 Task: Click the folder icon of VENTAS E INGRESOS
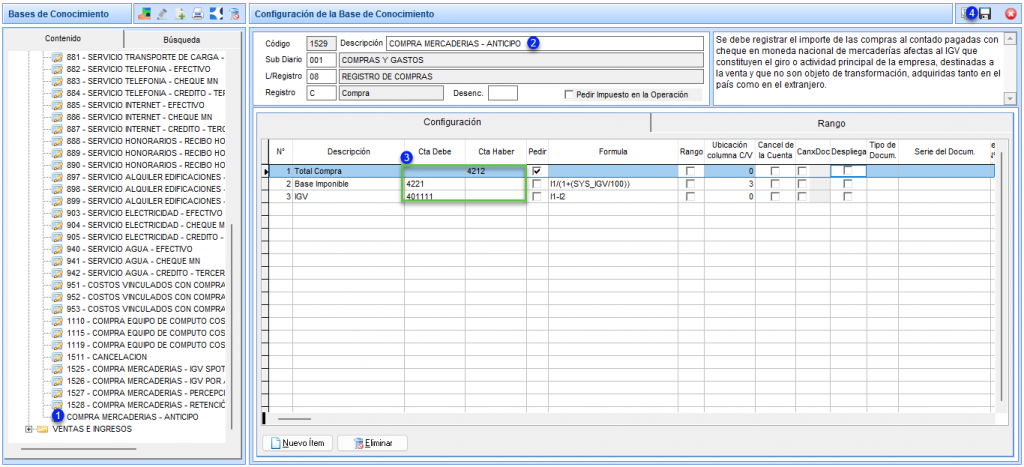pyautogui.click(x=42, y=429)
